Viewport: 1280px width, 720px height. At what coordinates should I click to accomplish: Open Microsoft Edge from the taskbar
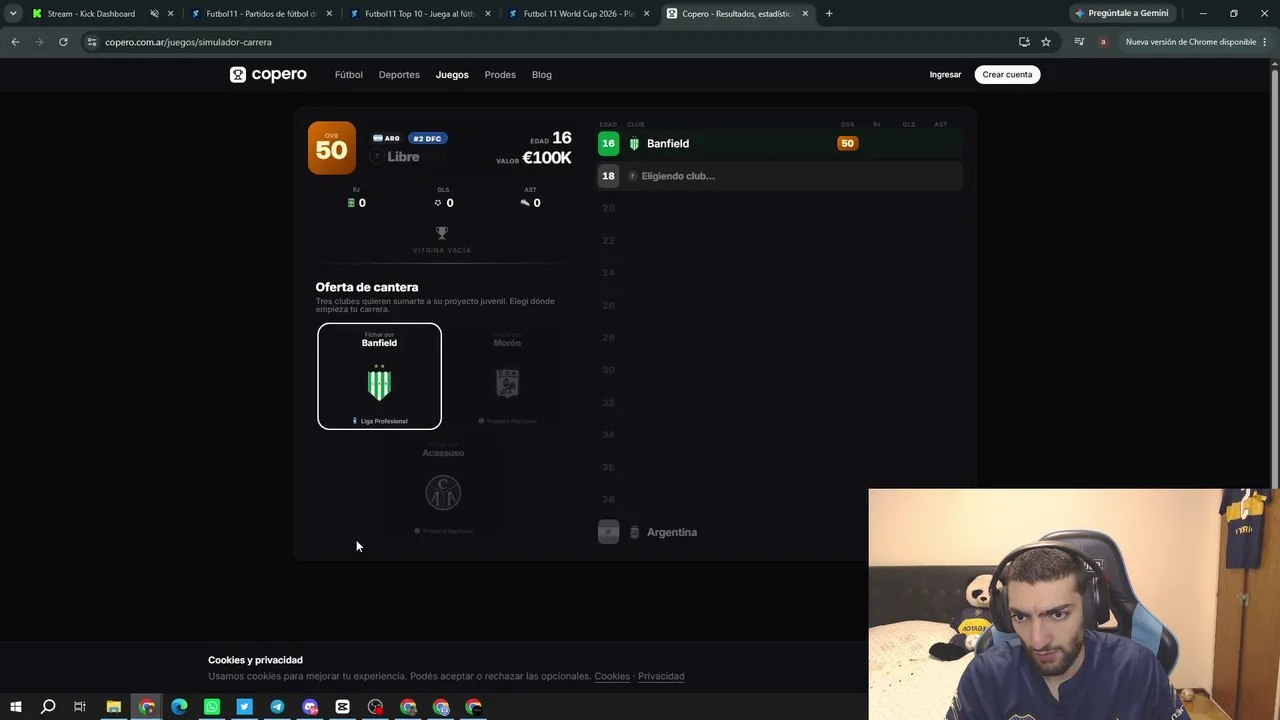tap(179, 707)
